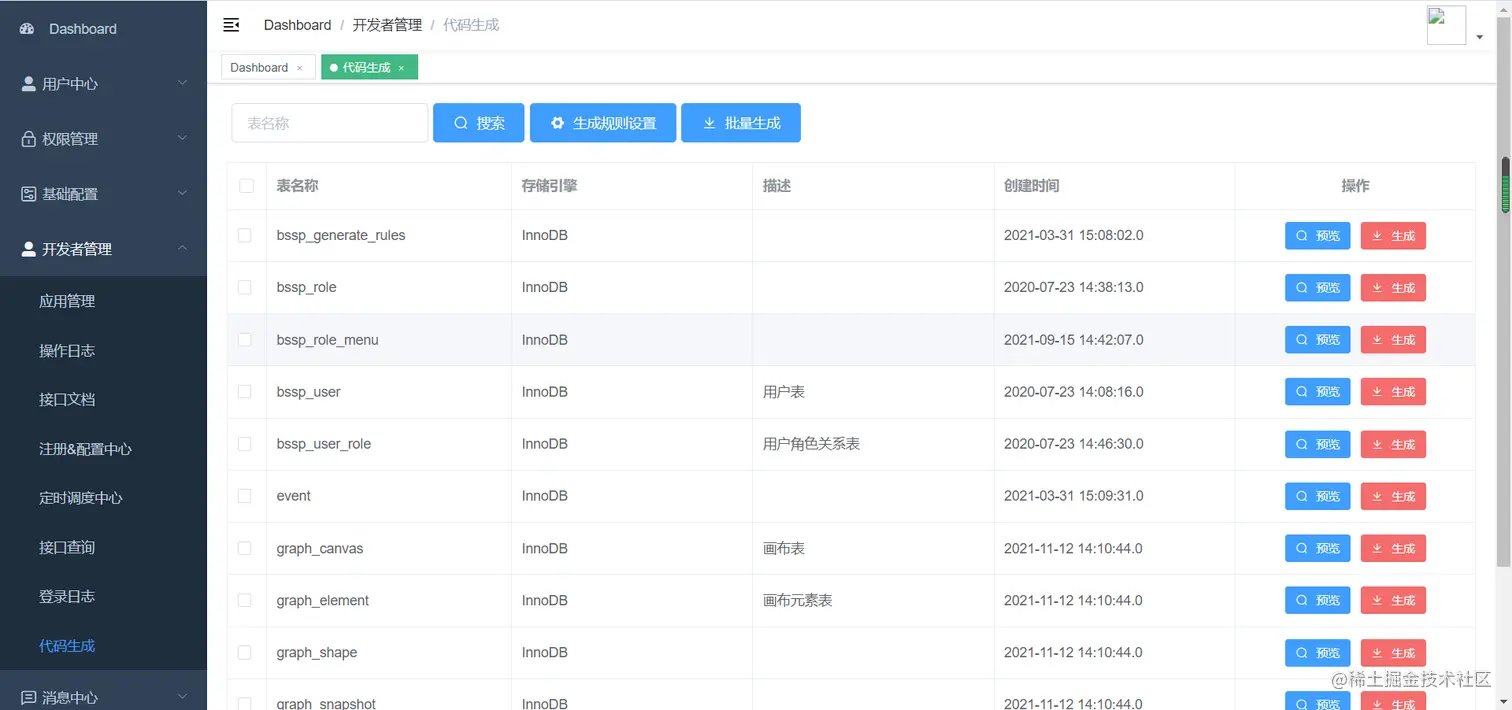
Task: Check the graph_canvas row checkbox
Action: [245, 548]
